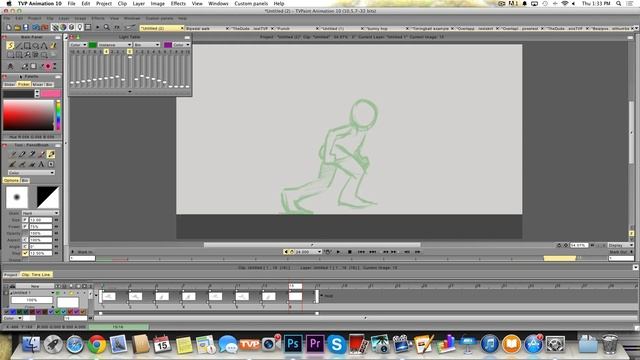This screenshot has width=640, height=360.
Task: Toggle the Angle connection checkbox
Action: point(25,247)
